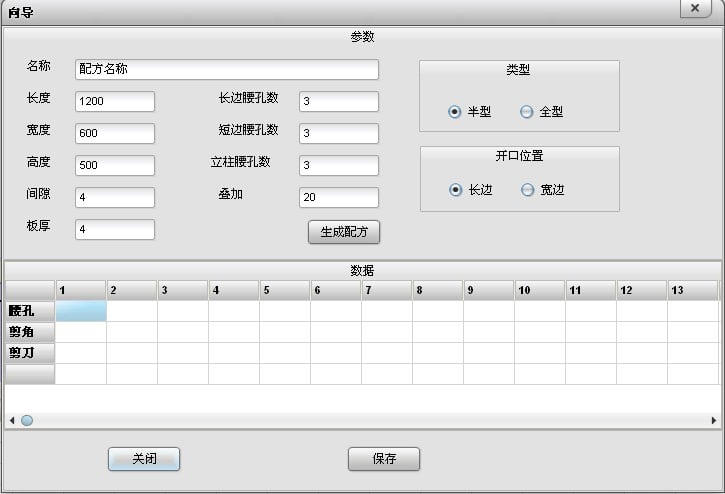Select the 腰孔 row header
725x494 pixels.
30,311
